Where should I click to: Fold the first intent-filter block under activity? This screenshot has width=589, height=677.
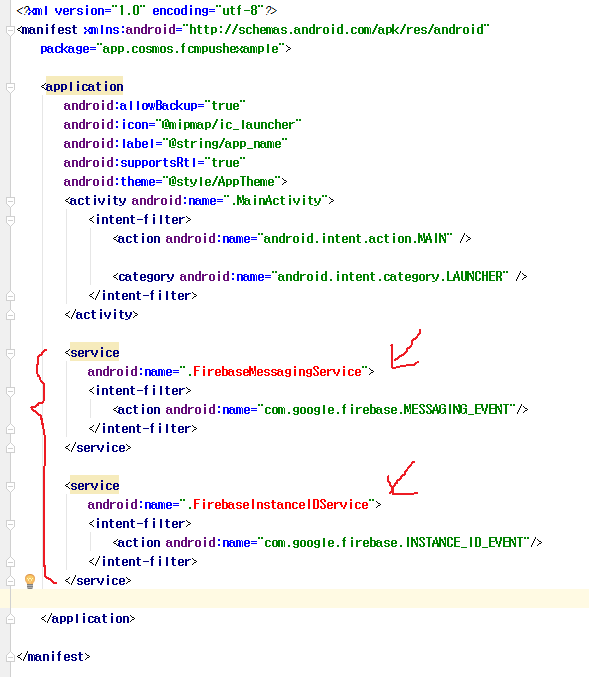point(10,220)
